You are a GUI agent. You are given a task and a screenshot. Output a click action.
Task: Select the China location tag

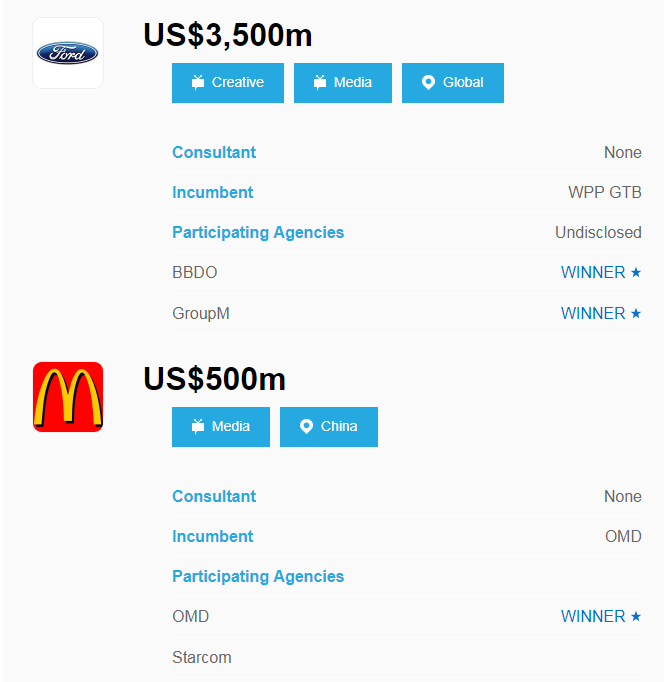(x=329, y=427)
